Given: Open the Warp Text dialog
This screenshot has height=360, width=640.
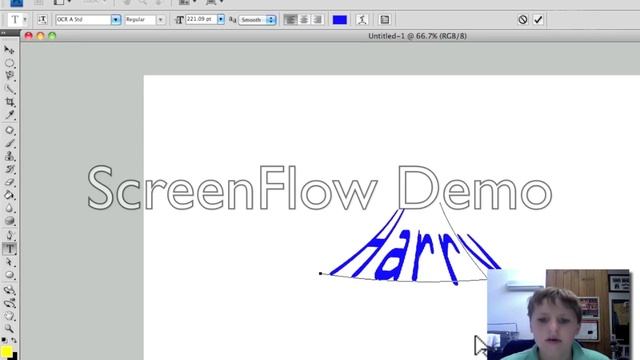Looking at the screenshot, I should (362, 20).
